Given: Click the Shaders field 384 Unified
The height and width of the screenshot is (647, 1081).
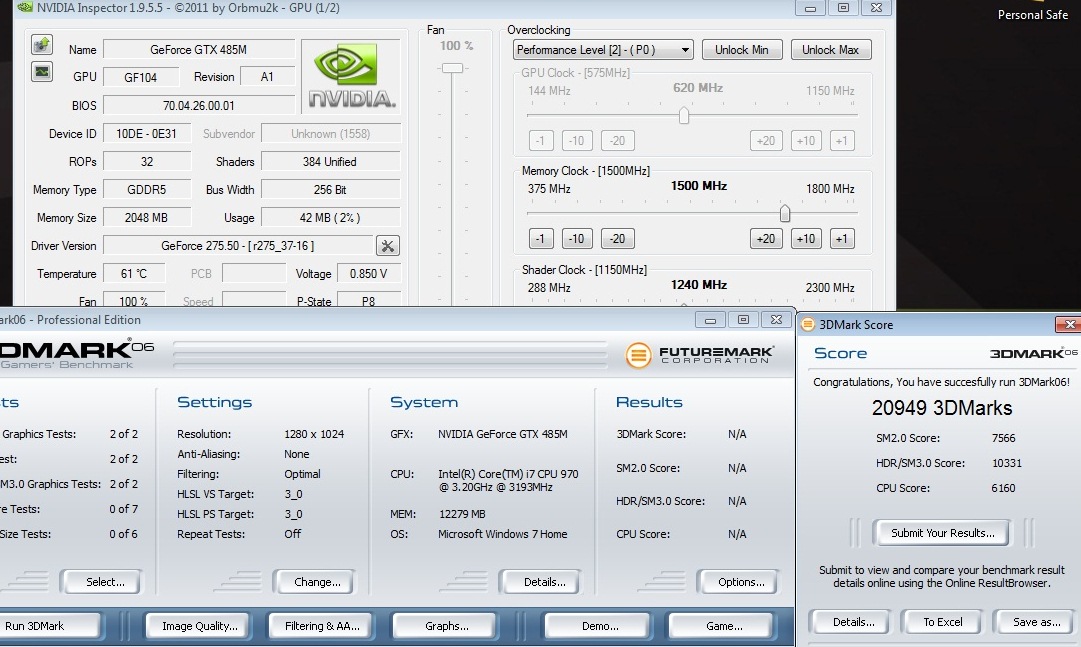Looking at the screenshot, I should [330, 162].
